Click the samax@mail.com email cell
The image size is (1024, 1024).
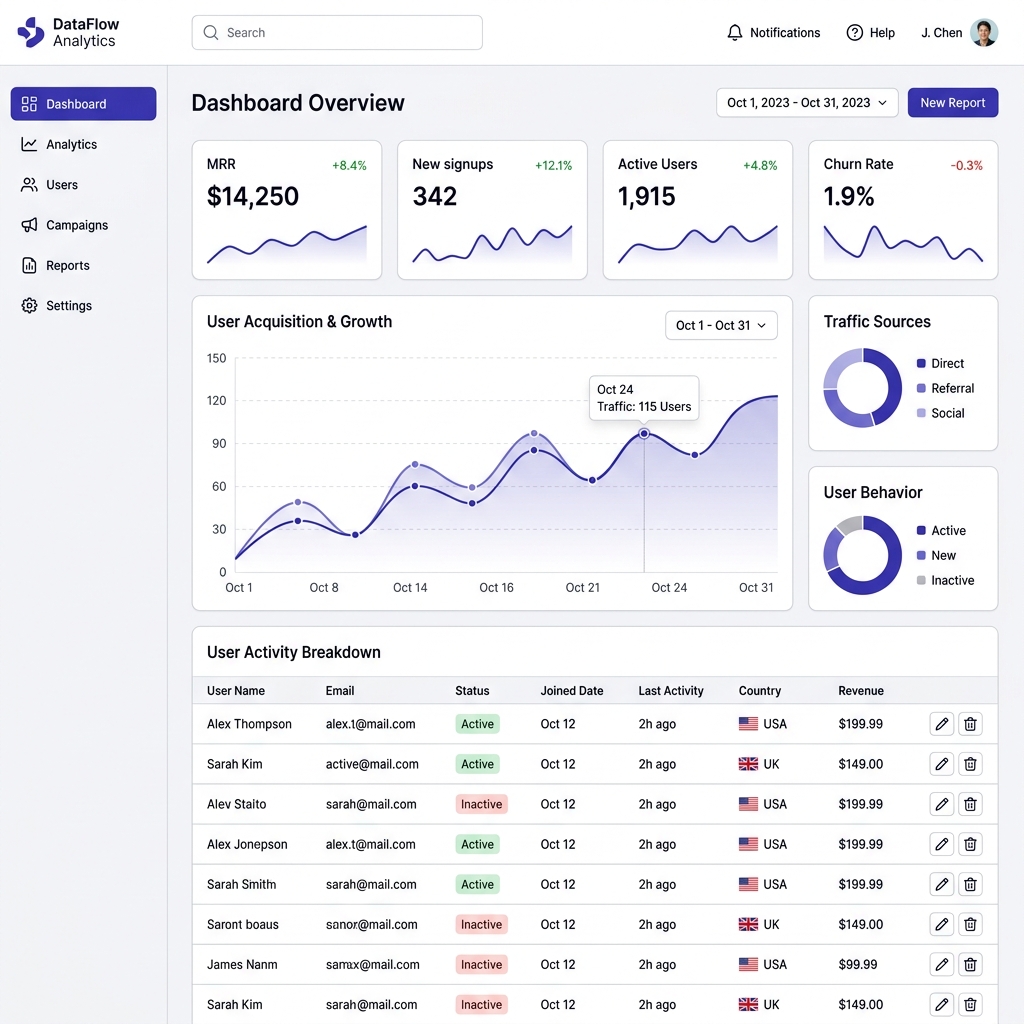372,965
